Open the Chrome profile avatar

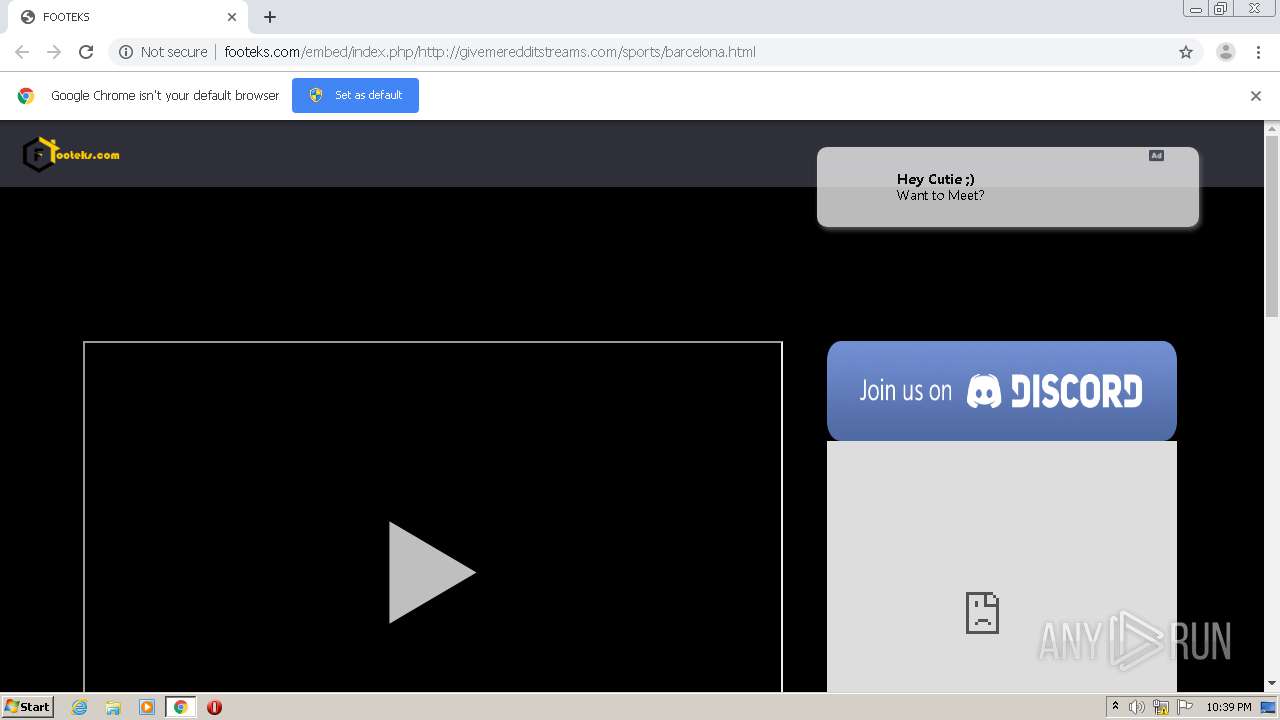pos(1226,52)
